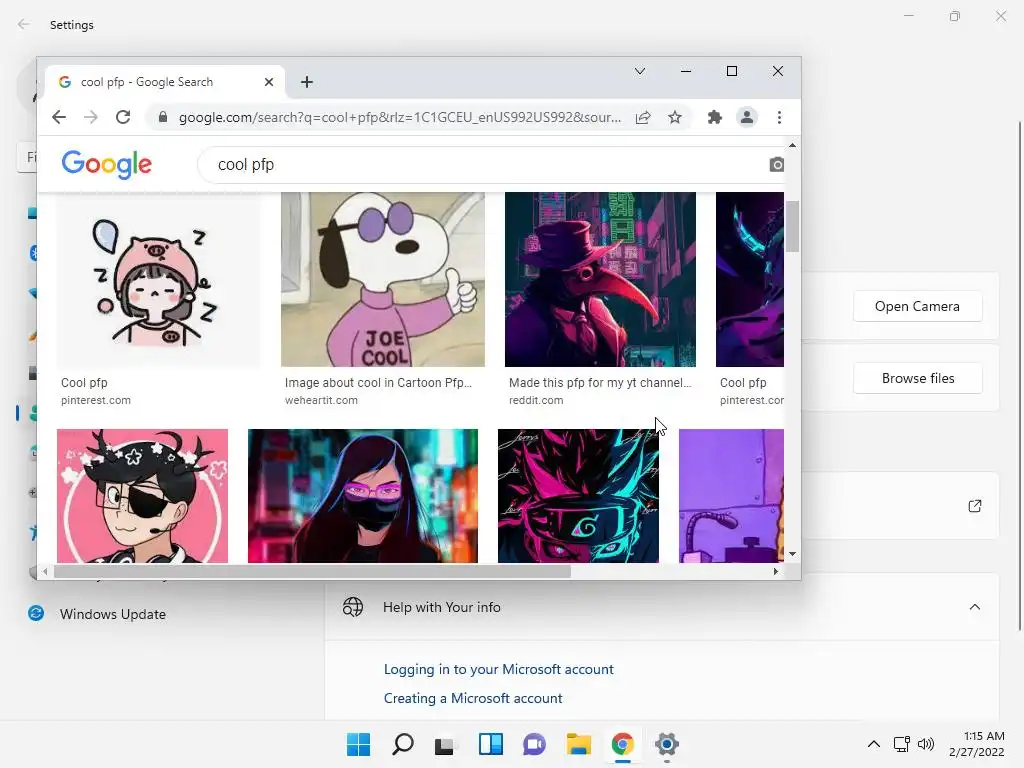The height and width of the screenshot is (768, 1024).
Task: Click 'Made this pfp for my yt channel' caption
Action: [600, 383]
